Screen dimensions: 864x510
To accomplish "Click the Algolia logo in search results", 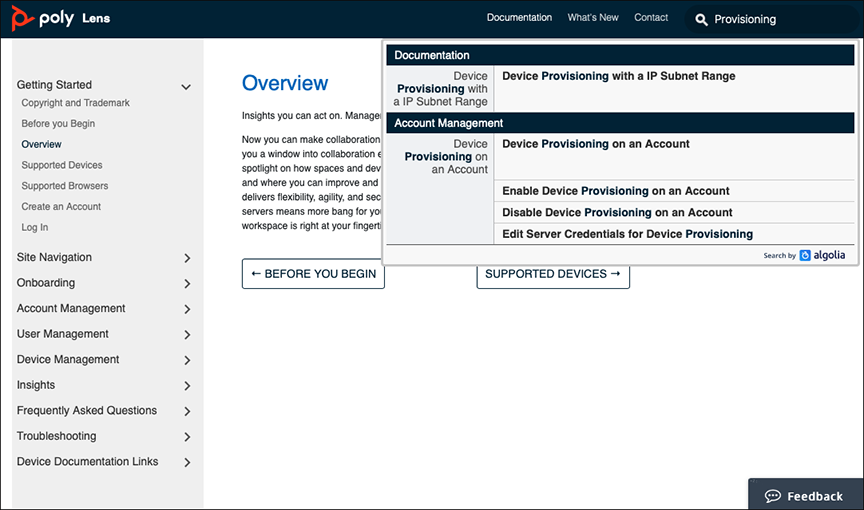I will coord(822,255).
